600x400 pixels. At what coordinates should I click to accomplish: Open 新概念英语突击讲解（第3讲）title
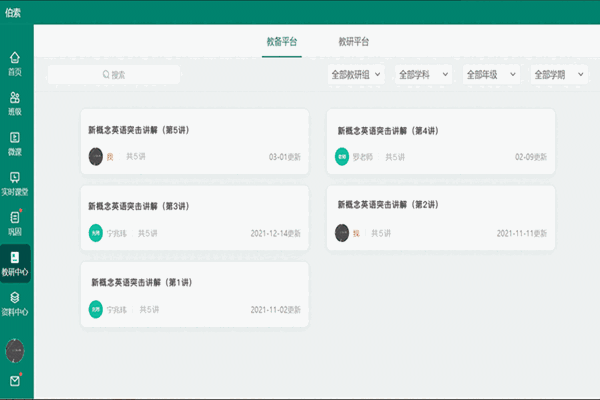[139, 206]
